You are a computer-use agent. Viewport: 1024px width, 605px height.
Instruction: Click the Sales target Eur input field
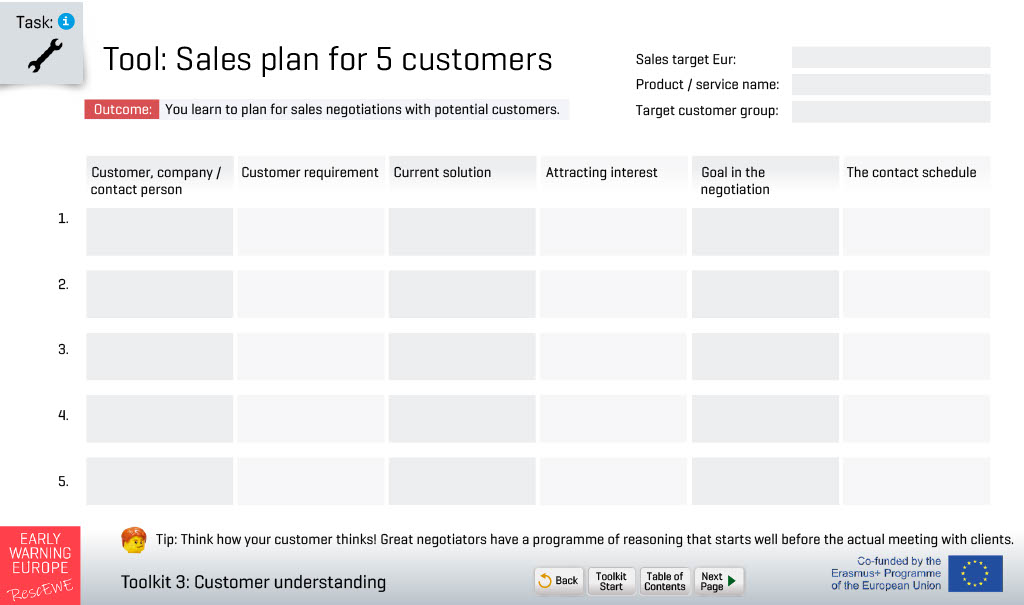(891, 57)
